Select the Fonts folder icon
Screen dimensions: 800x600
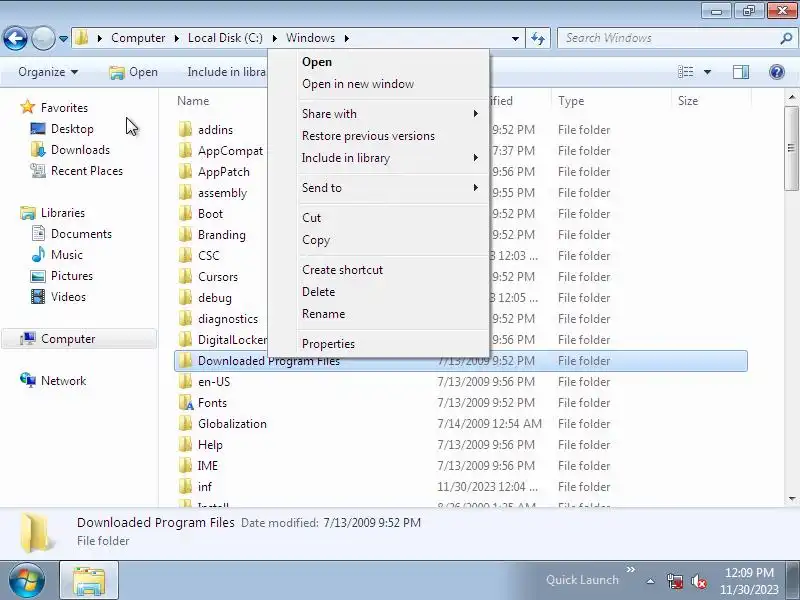(x=186, y=403)
